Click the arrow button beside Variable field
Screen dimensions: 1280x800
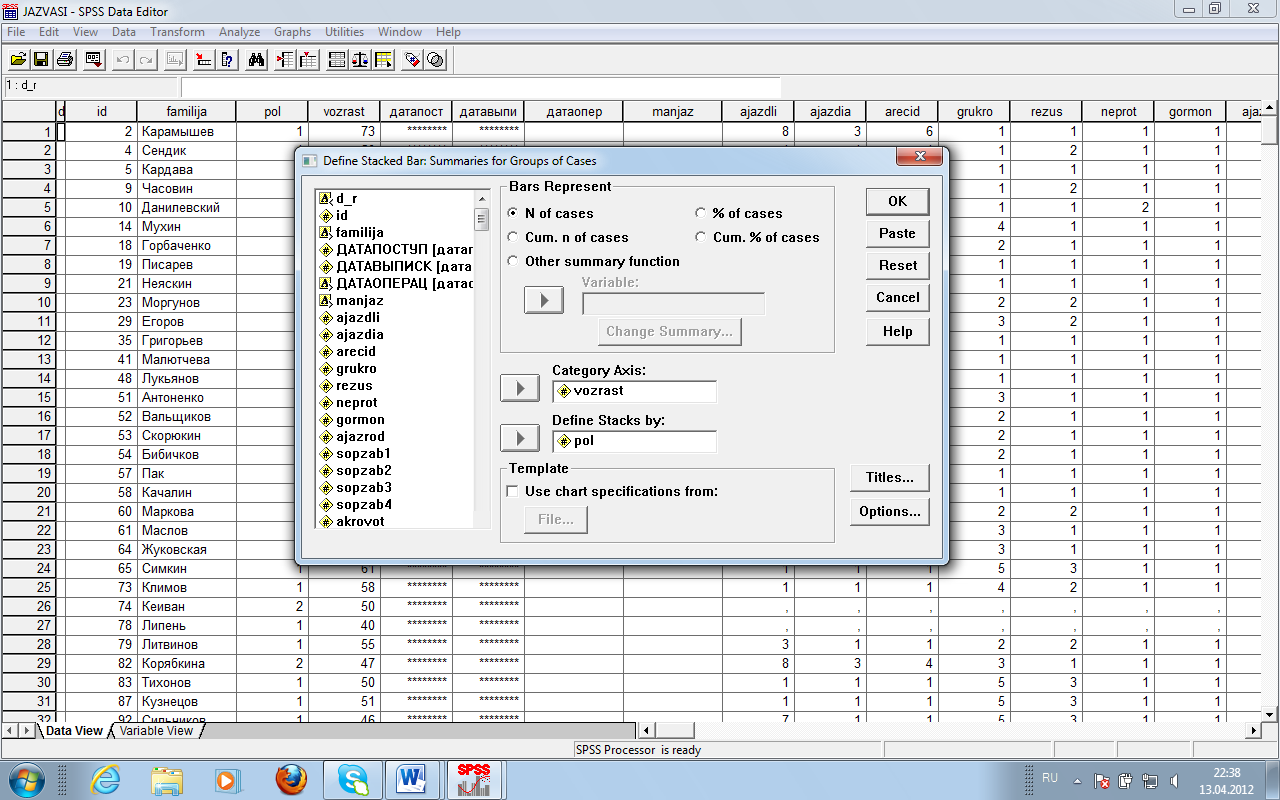click(x=544, y=300)
